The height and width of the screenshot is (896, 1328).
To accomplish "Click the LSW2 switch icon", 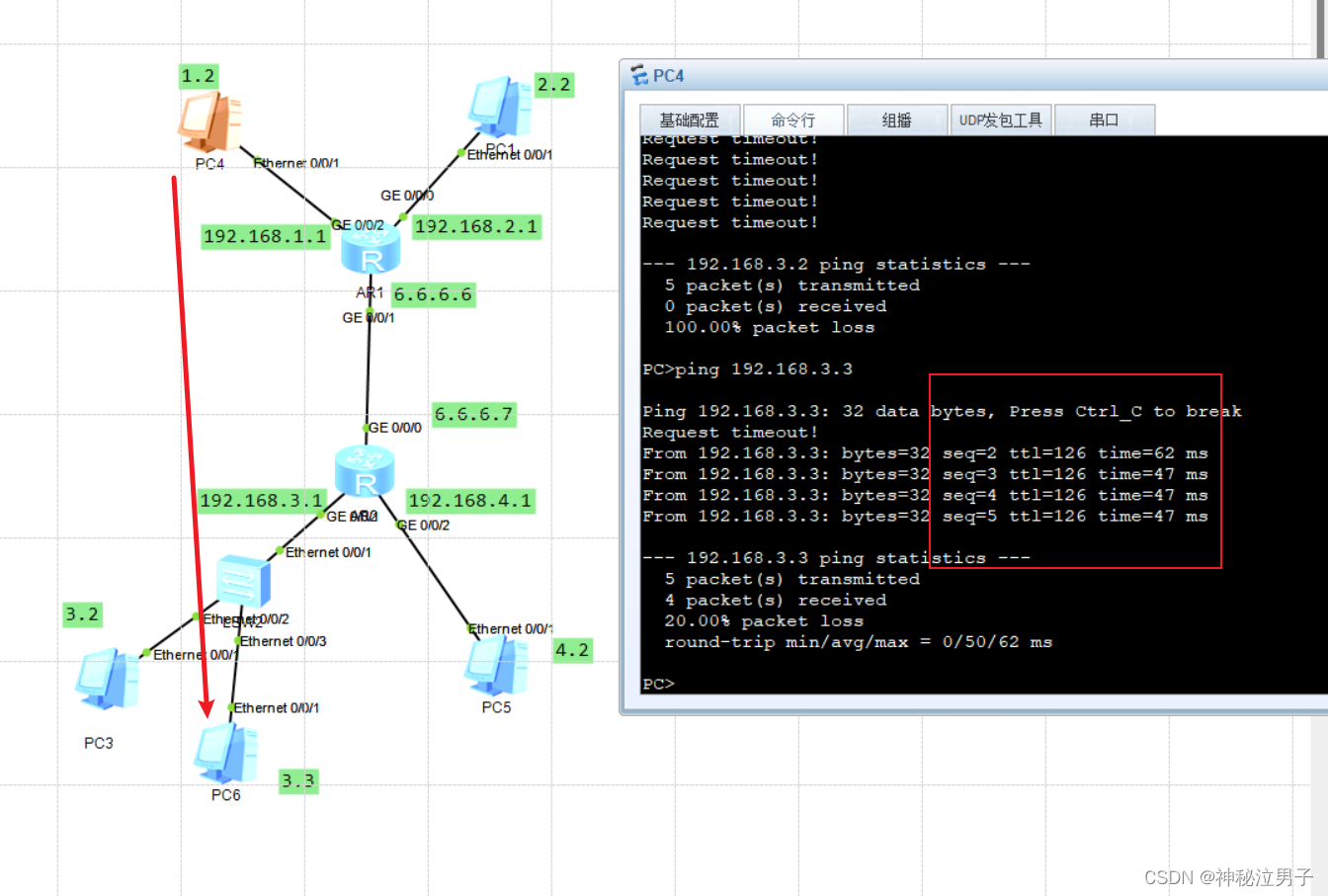I will pyautogui.click(x=242, y=583).
